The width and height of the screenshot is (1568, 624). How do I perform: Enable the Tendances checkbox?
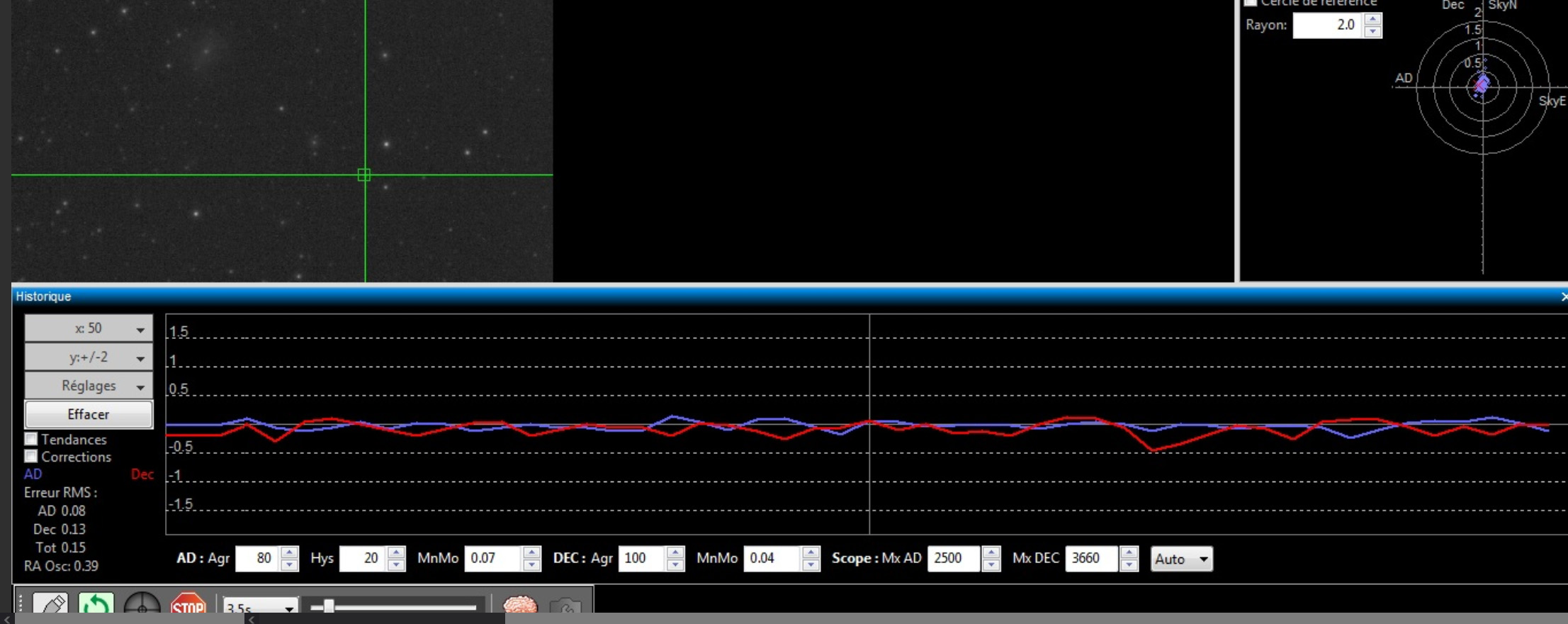click(31, 440)
